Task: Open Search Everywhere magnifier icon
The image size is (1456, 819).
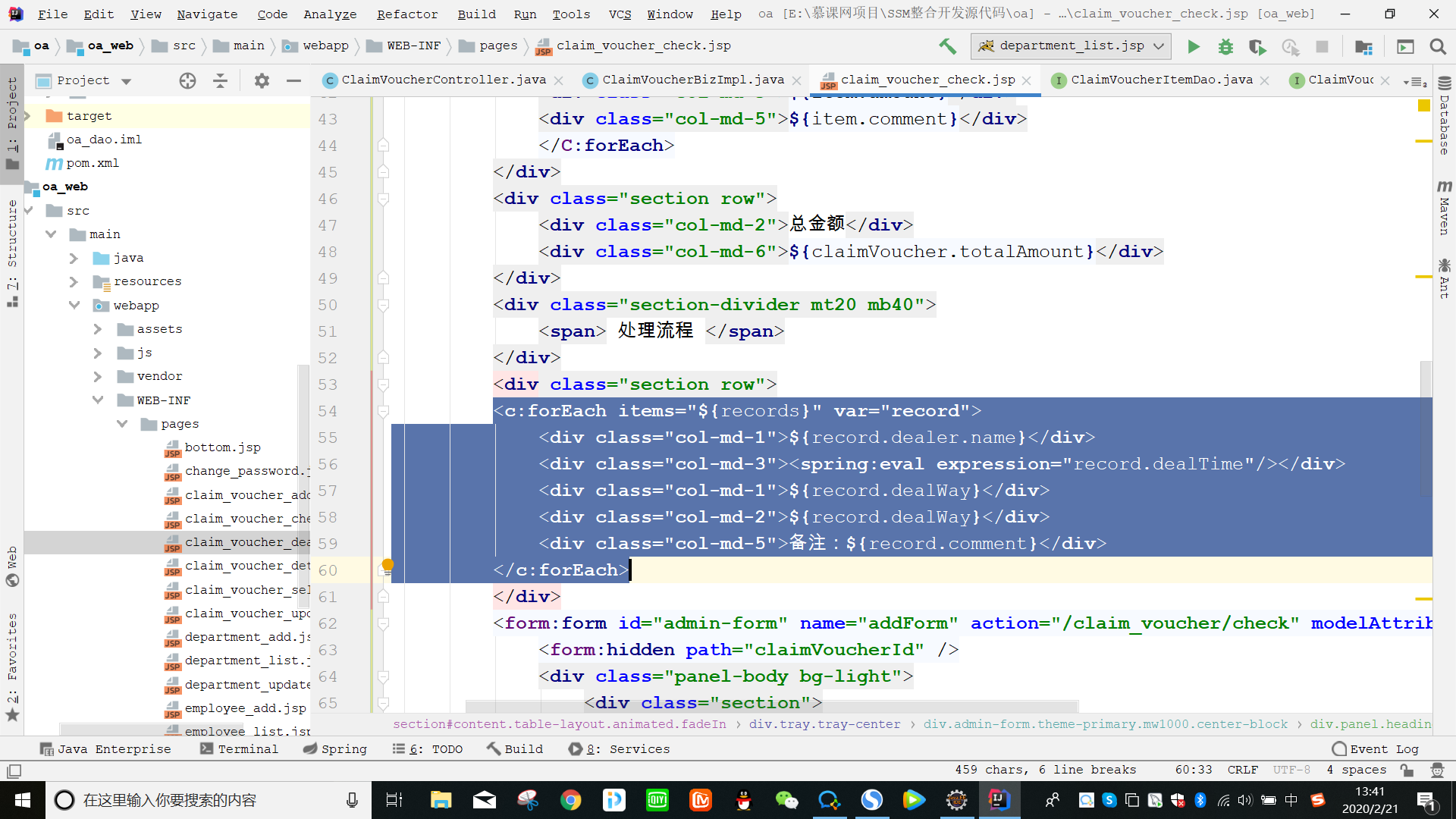Action: point(1438,47)
